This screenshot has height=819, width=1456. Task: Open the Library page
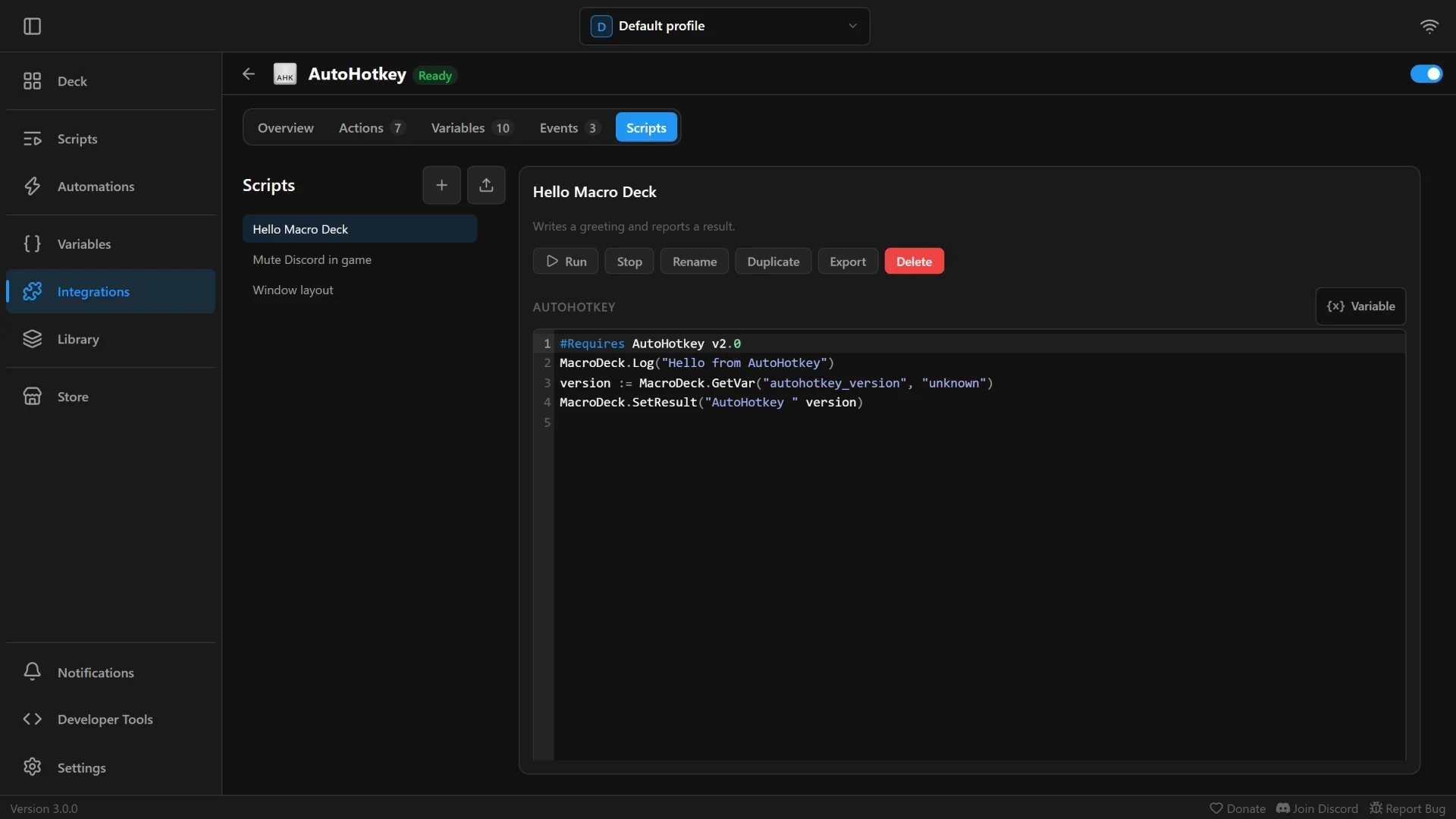111,339
